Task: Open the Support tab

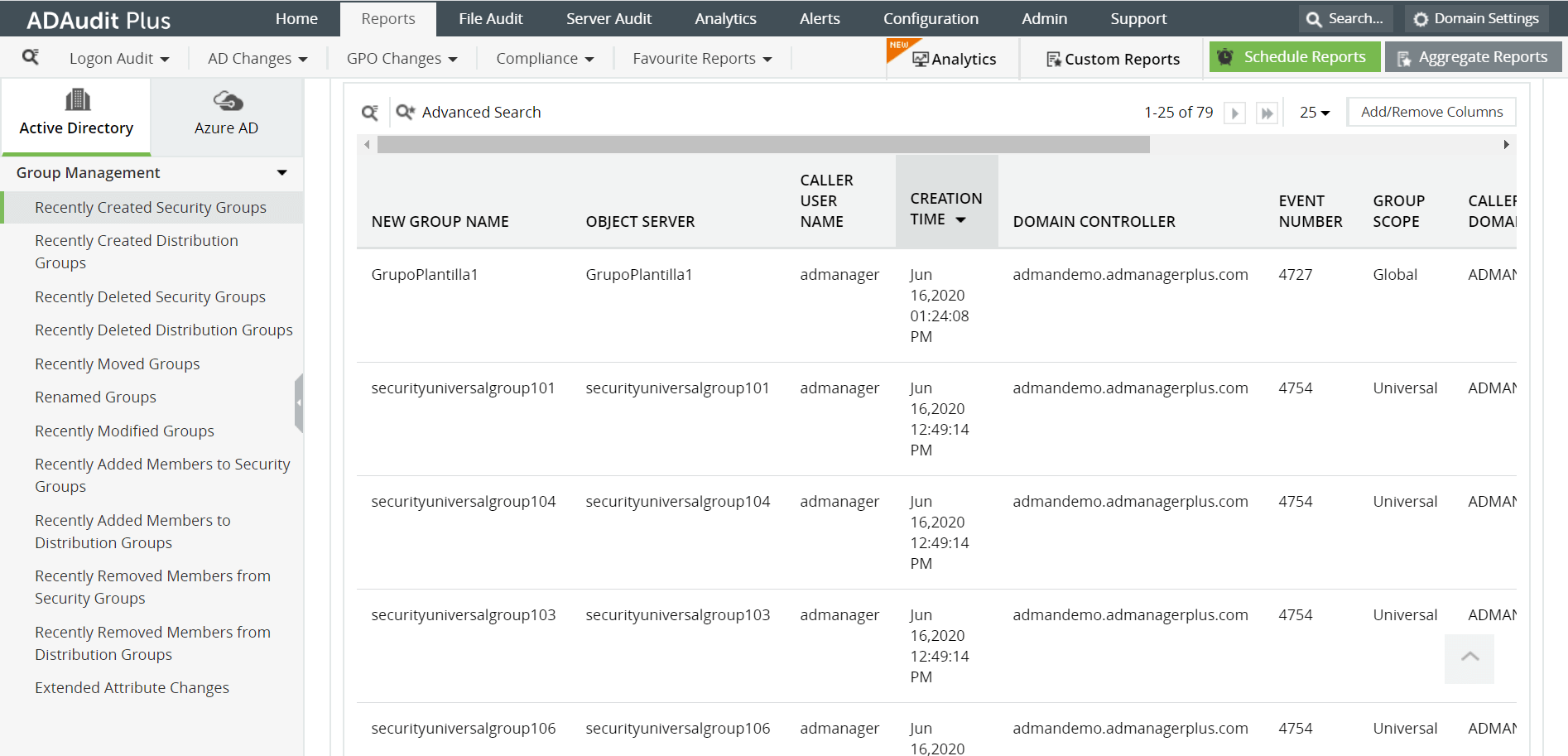Action: (x=1138, y=18)
